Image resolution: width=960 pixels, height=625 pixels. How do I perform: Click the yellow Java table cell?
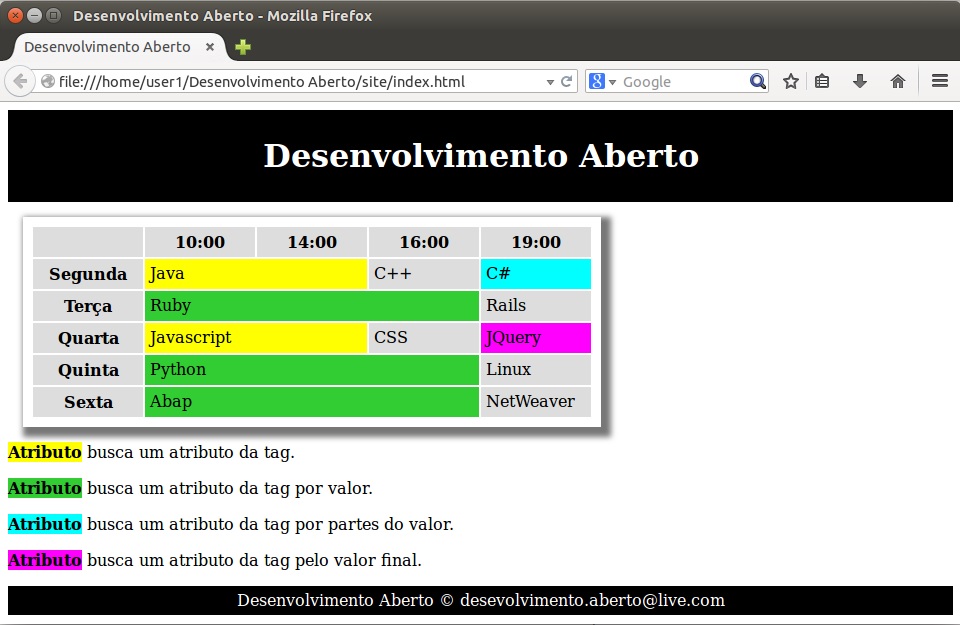coord(256,274)
